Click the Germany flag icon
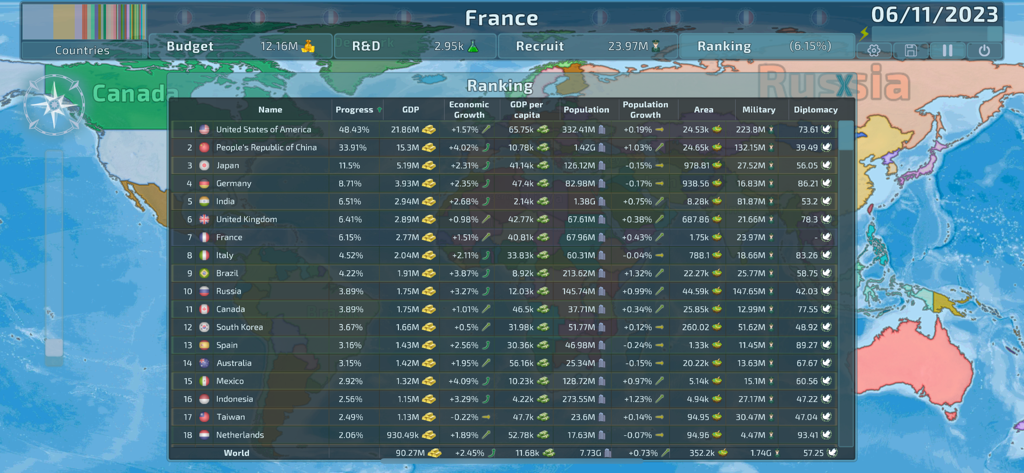 [x=204, y=184]
